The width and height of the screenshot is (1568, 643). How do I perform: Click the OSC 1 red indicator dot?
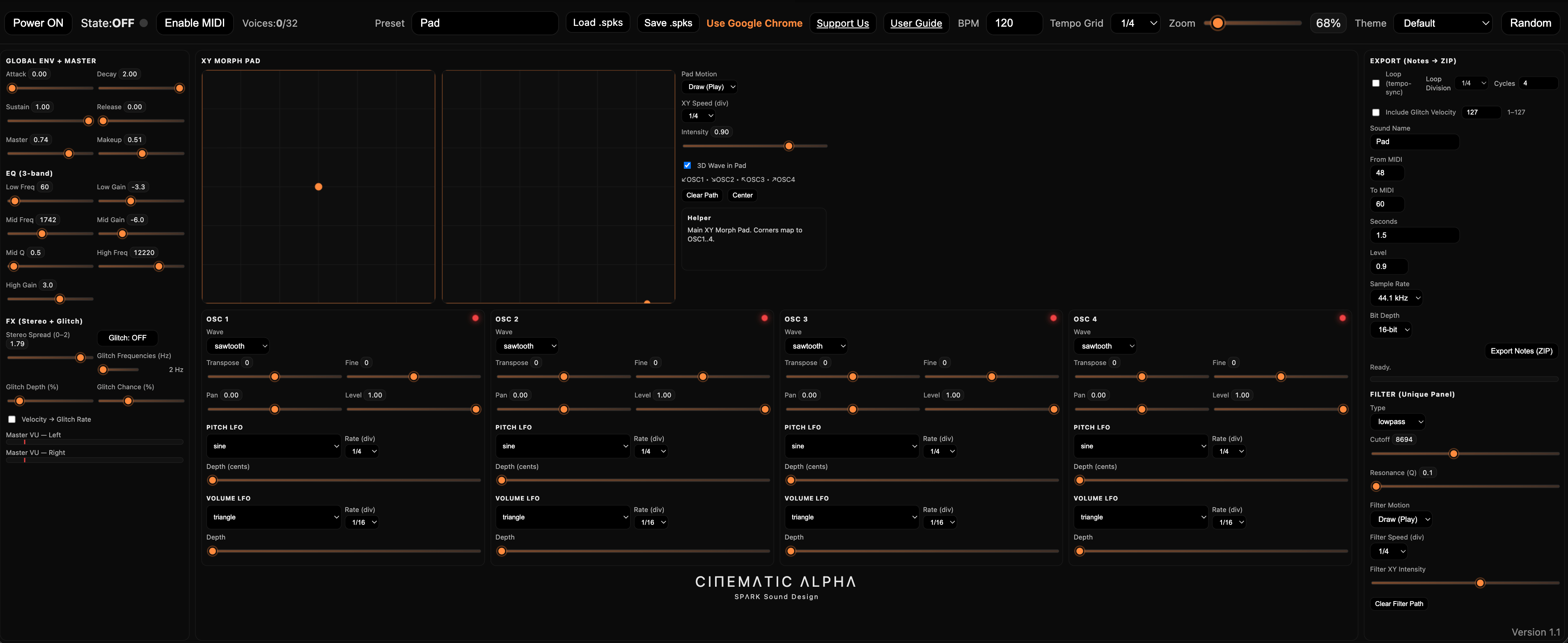475,318
